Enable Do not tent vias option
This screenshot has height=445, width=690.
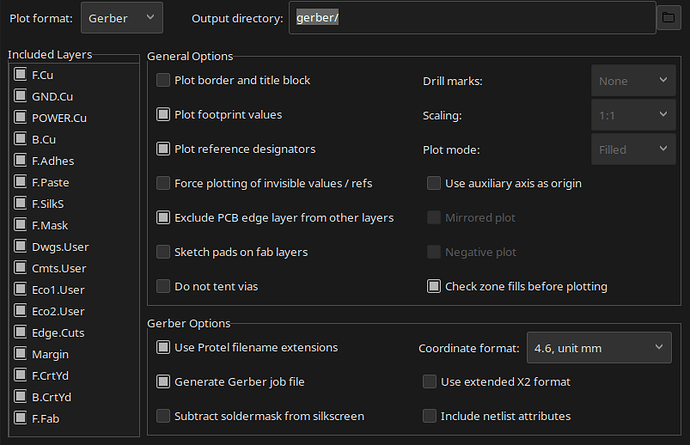163,286
